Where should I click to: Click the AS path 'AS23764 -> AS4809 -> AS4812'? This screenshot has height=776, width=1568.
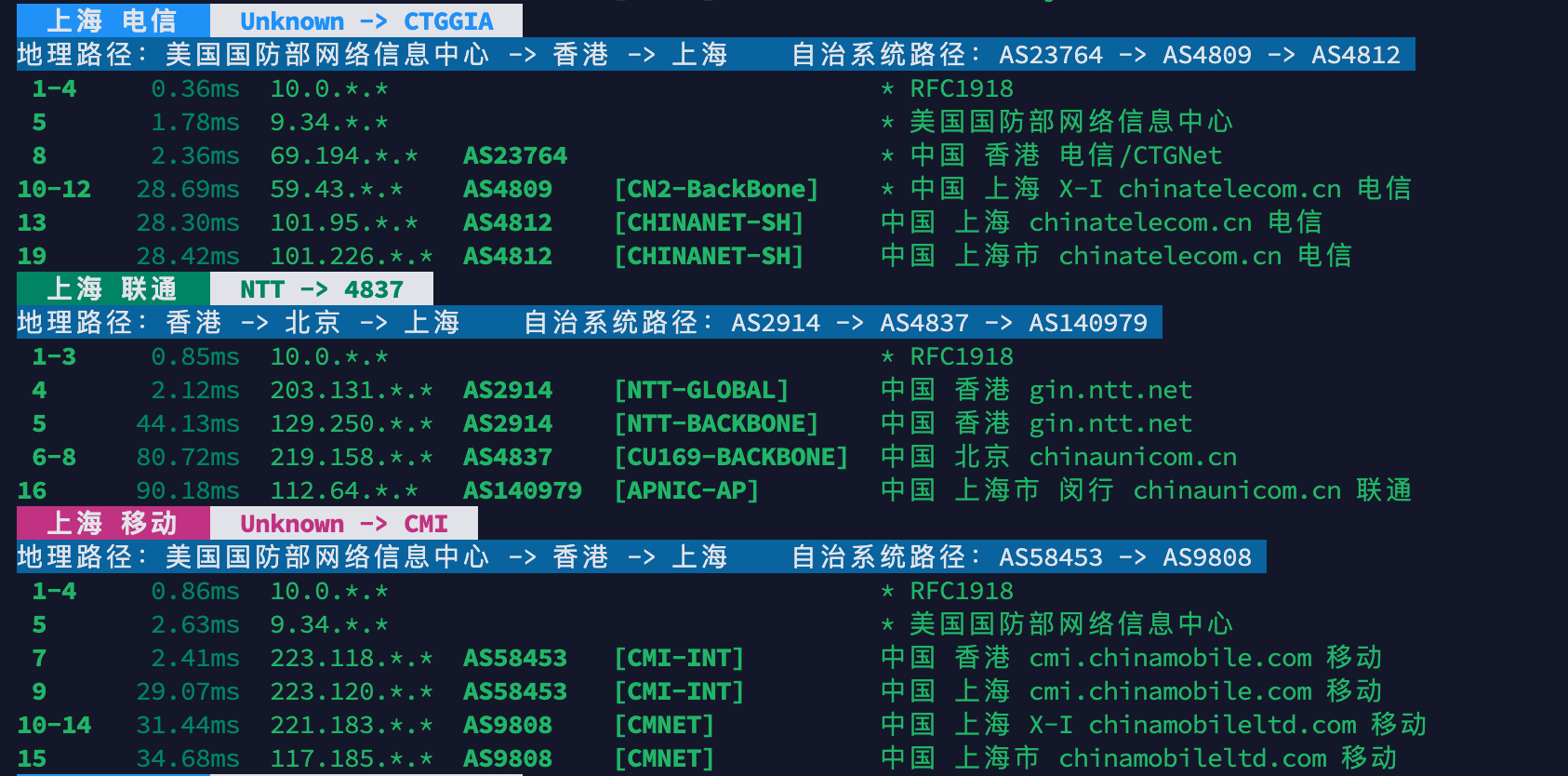coord(1200,54)
